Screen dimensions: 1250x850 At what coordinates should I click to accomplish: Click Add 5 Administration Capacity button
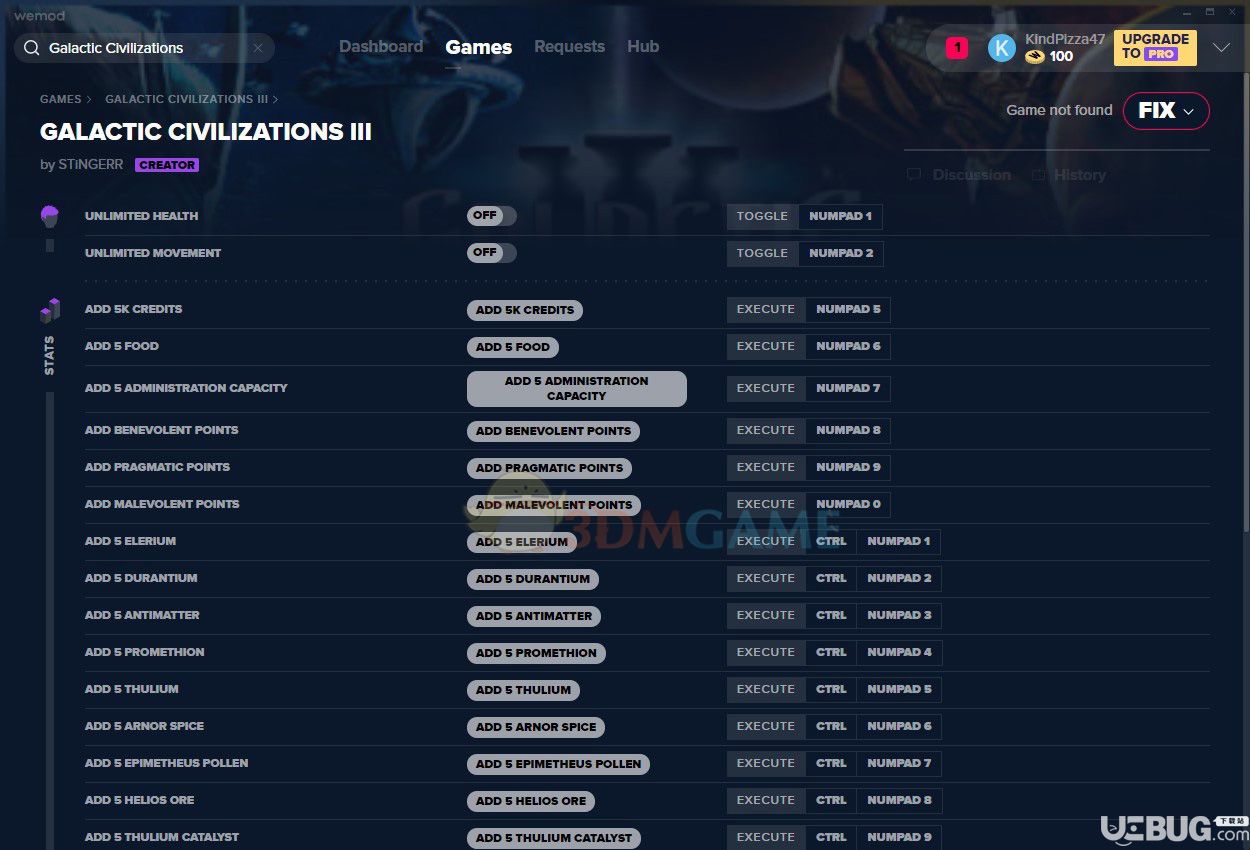pos(577,389)
